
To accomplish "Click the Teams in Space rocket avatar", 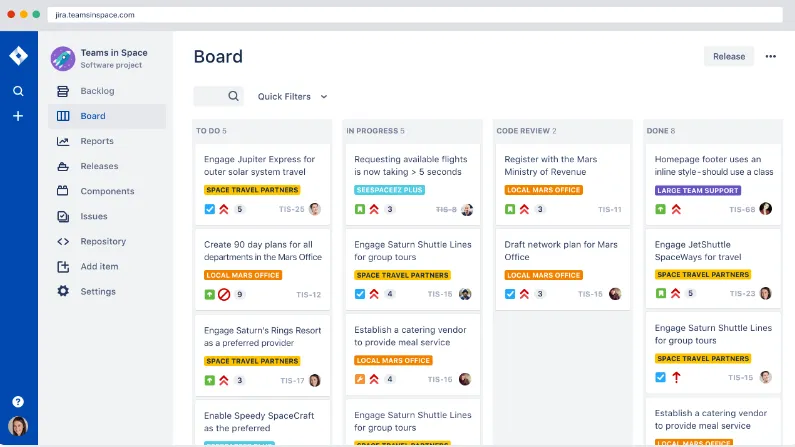I will click(x=63, y=59).
